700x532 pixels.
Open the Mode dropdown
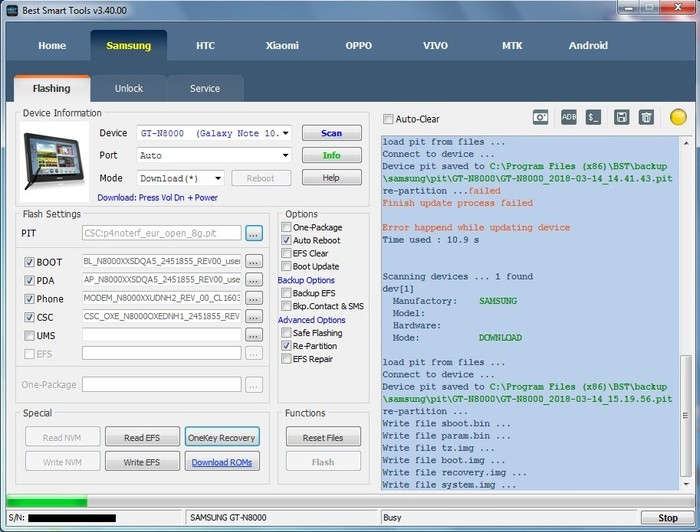(180, 178)
